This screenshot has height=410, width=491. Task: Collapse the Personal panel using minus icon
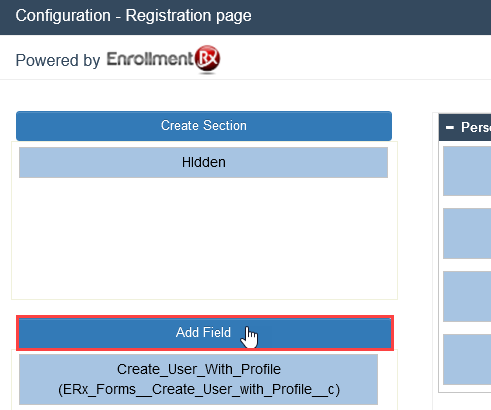450,127
